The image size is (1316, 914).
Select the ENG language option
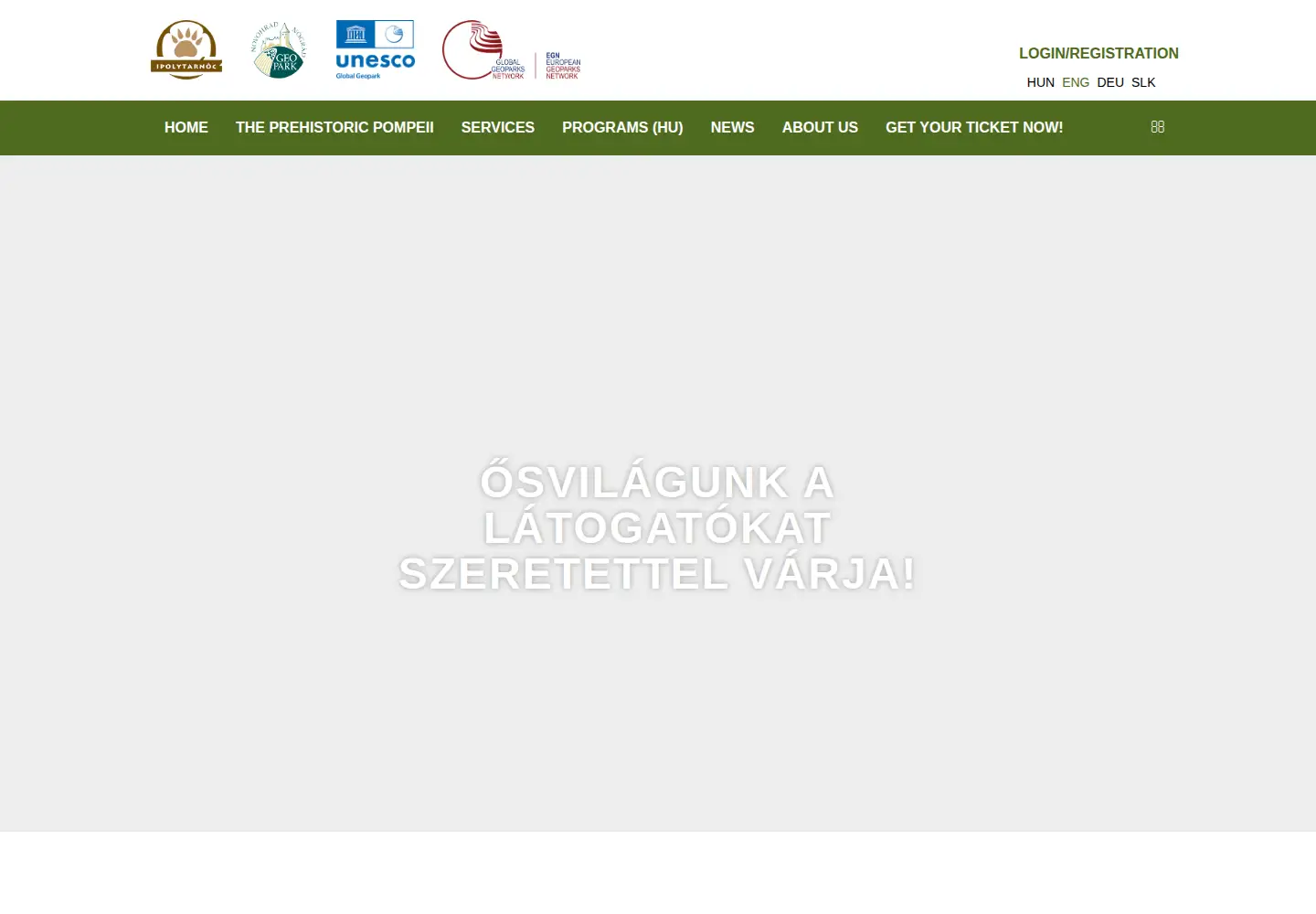pyautogui.click(x=1076, y=82)
